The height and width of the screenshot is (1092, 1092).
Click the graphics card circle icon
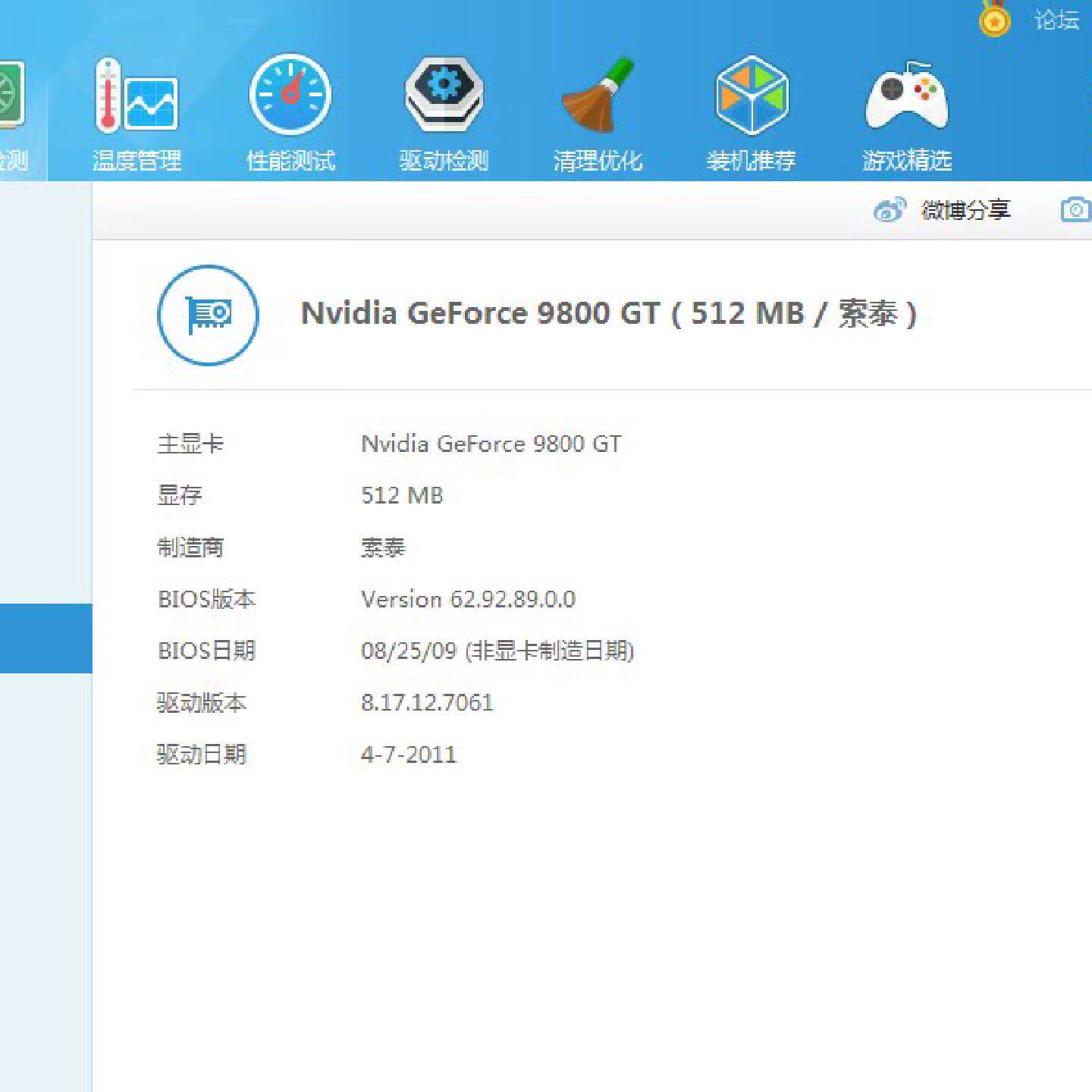coord(208,315)
